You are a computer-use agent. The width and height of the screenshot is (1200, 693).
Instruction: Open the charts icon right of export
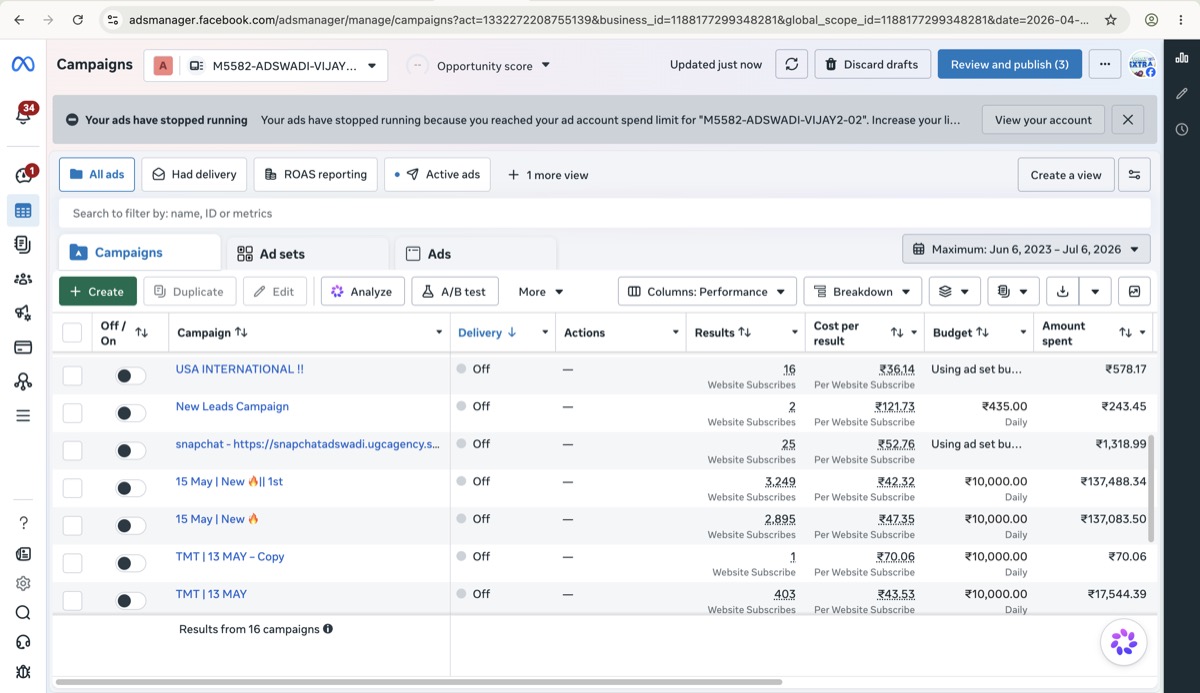(1134, 292)
